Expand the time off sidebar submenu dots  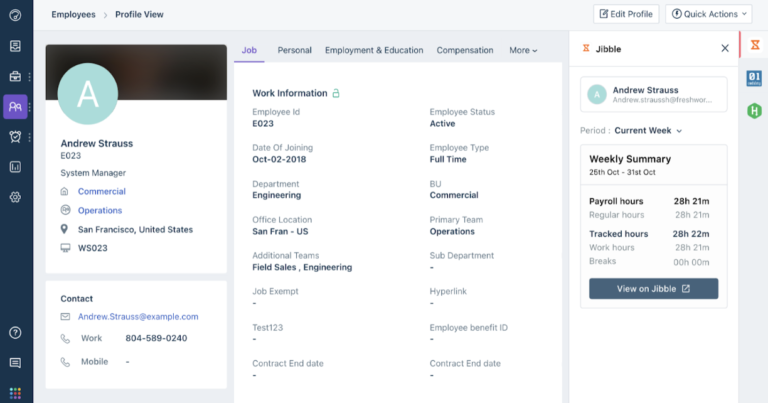30,138
